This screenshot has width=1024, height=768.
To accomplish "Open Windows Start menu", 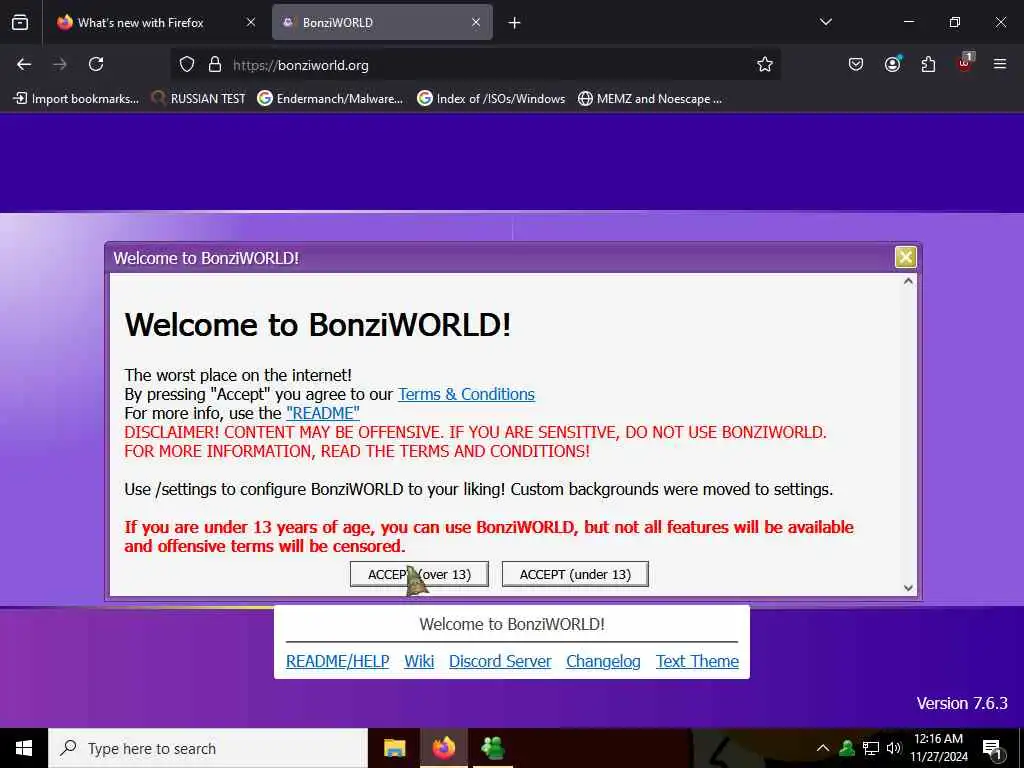I will tap(24, 748).
